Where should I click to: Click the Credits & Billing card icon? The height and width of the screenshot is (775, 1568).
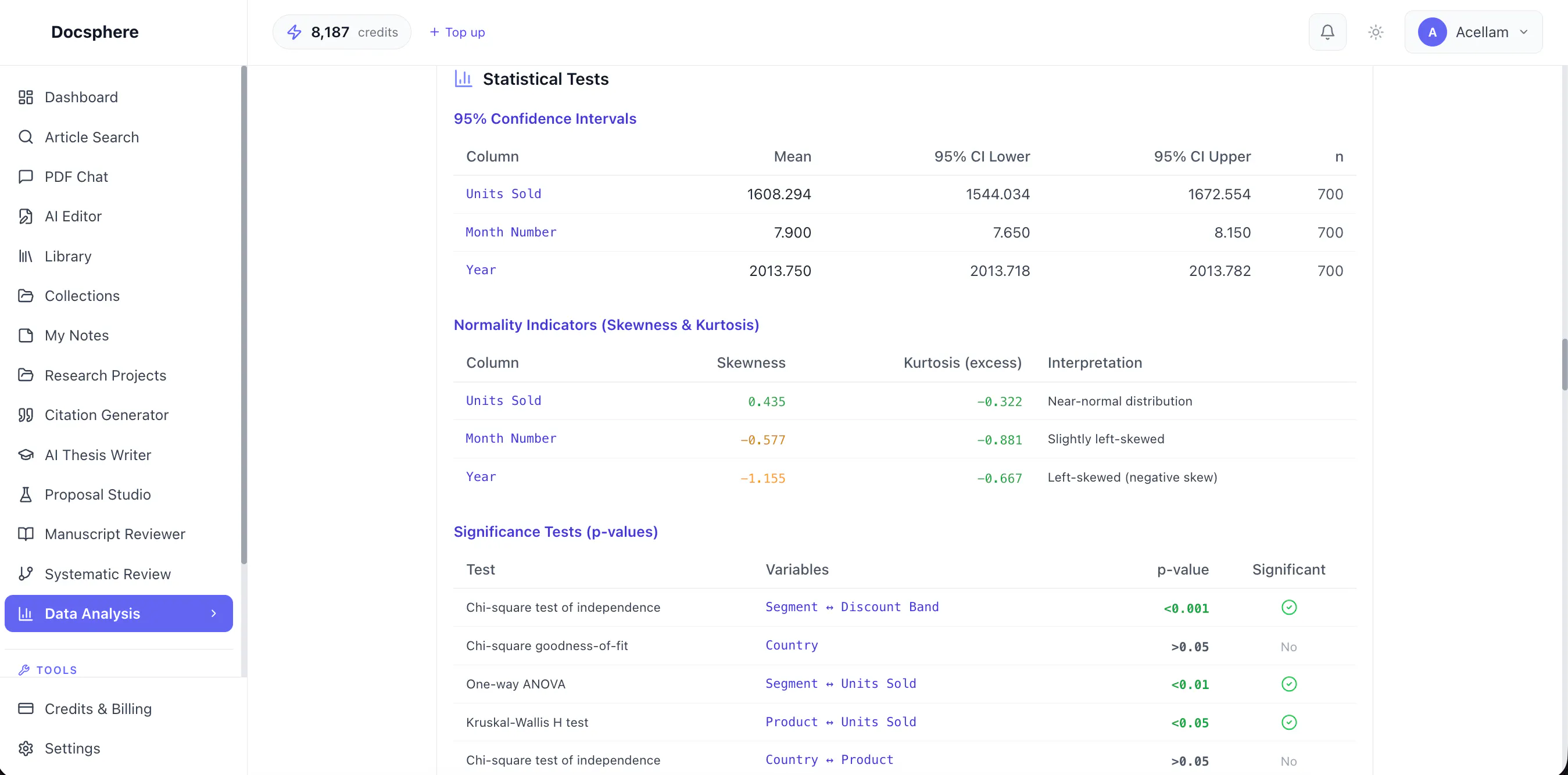pos(26,708)
